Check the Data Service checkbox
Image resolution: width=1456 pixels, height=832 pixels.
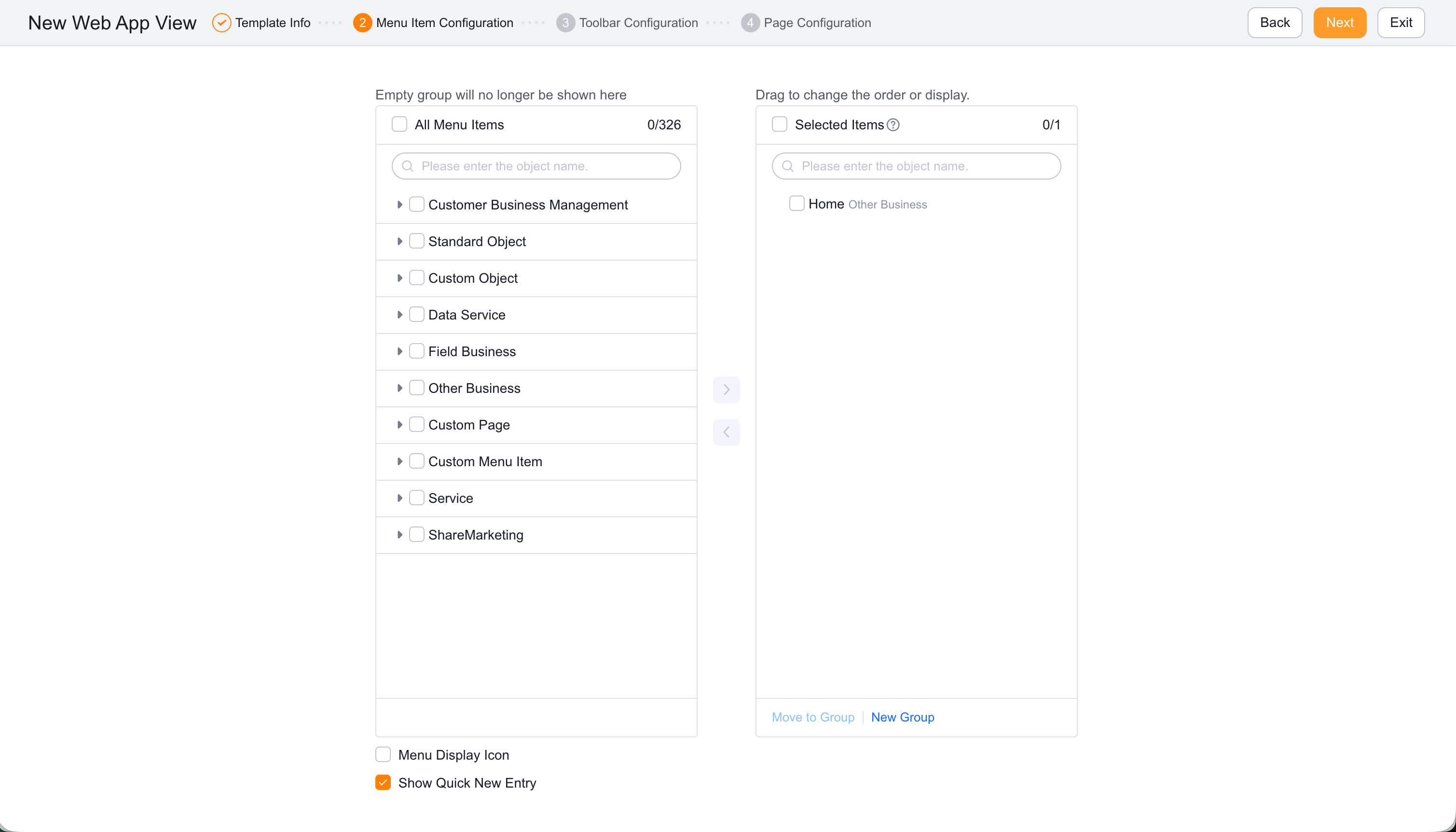click(417, 314)
